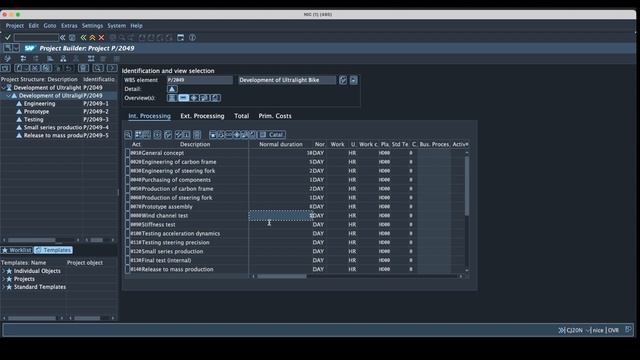Collapse top Development of Ultralight project node
The height and width of the screenshot is (360, 640).
tap(4, 88)
